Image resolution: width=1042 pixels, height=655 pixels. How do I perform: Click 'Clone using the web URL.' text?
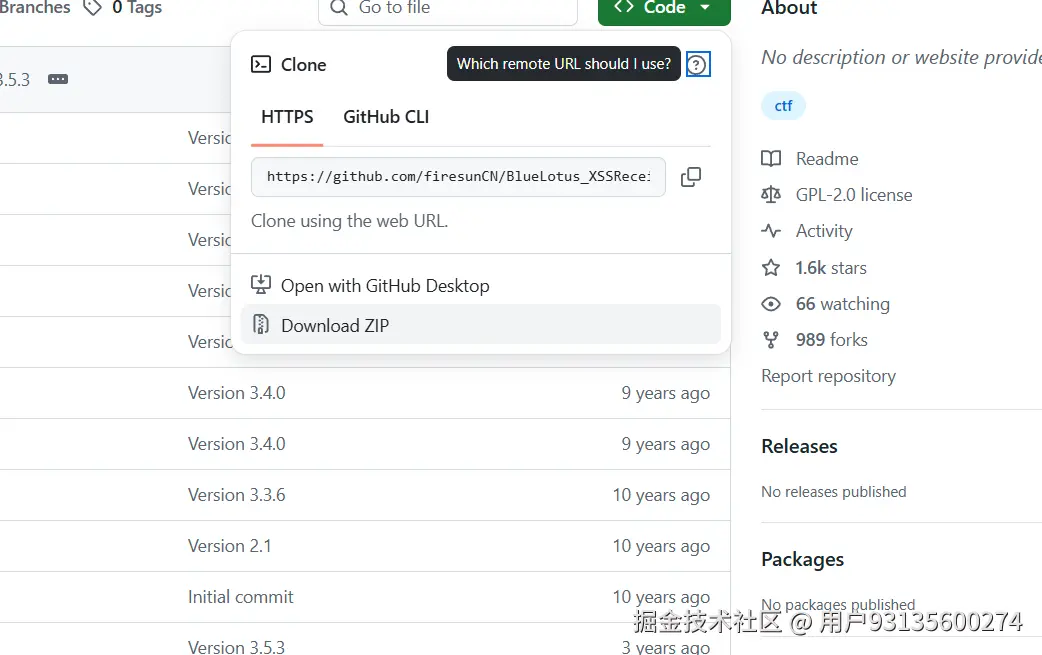coord(350,221)
